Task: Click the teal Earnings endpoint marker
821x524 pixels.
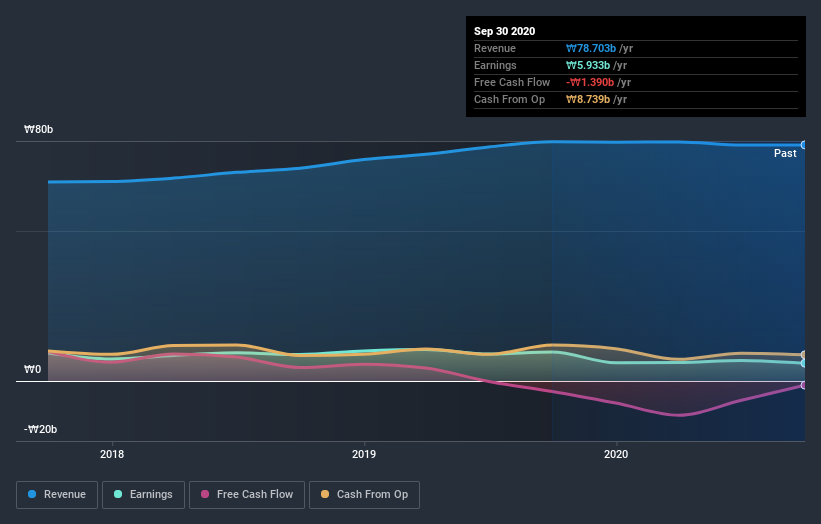Action: click(804, 363)
